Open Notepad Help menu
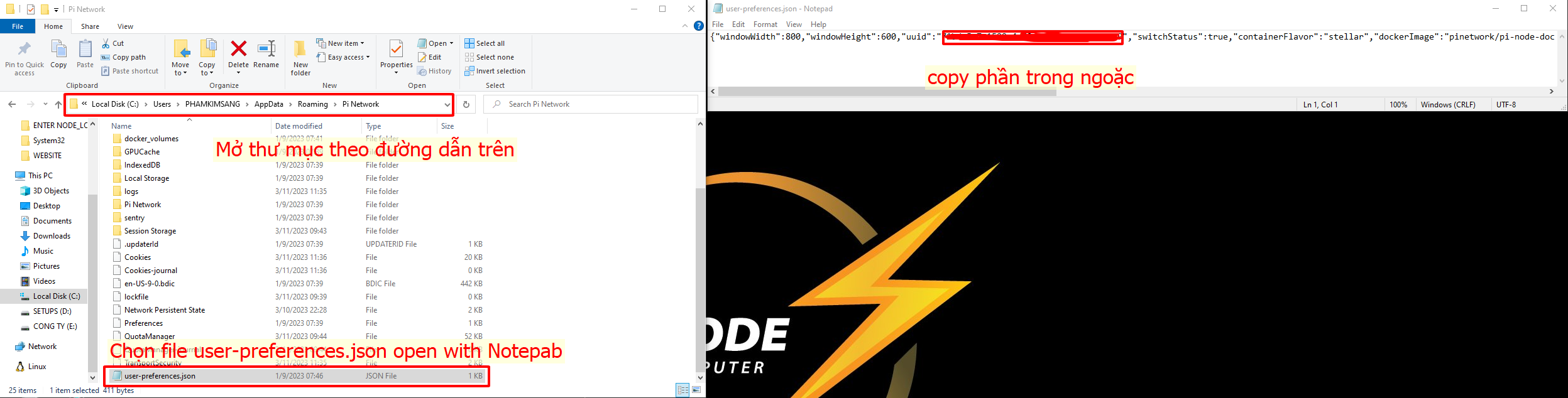Image resolution: width=1568 pixels, height=398 pixels. [x=818, y=24]
